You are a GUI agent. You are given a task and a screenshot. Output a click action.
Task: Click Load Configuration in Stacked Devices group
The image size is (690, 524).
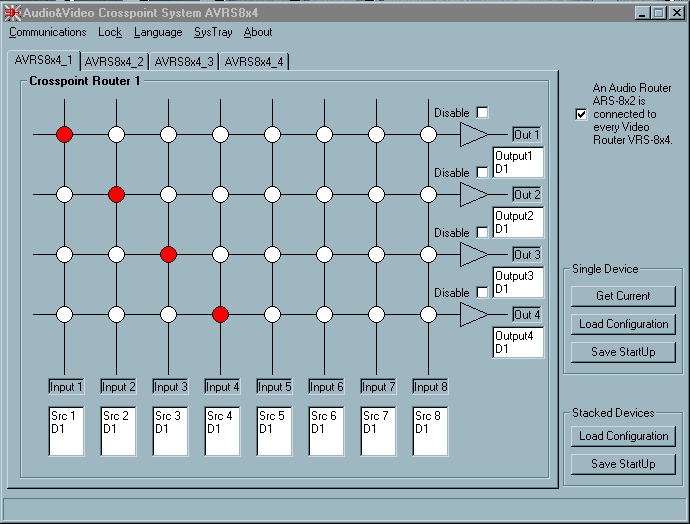pyautogui.click(x=623, y=436)
